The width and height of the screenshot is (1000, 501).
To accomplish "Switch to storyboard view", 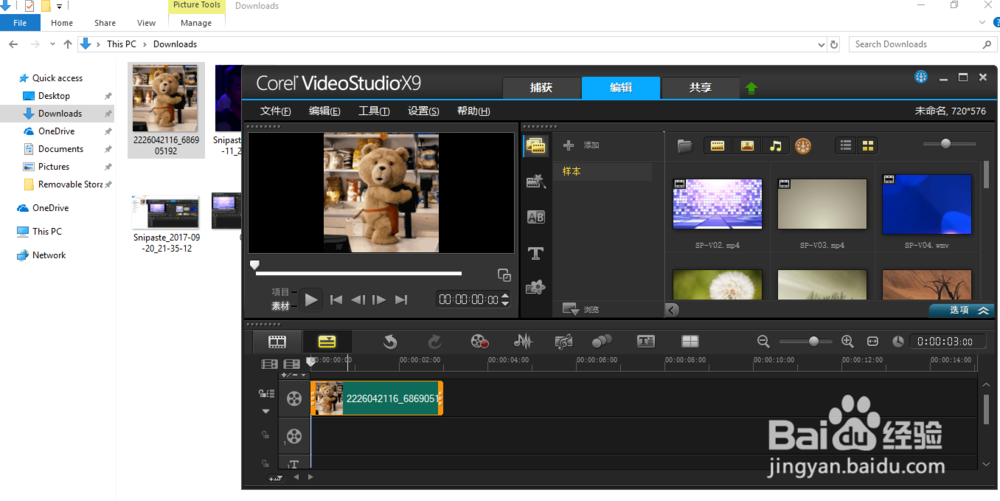I will (x=277, y=342).
